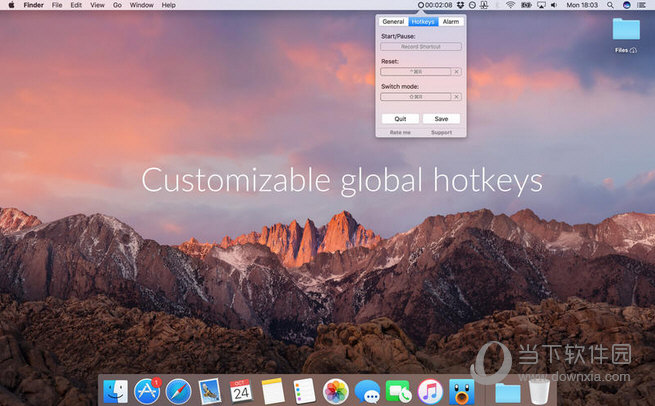Select the Hotkeys tab
Screen dimensions: 655x406
tap(423, 21)
